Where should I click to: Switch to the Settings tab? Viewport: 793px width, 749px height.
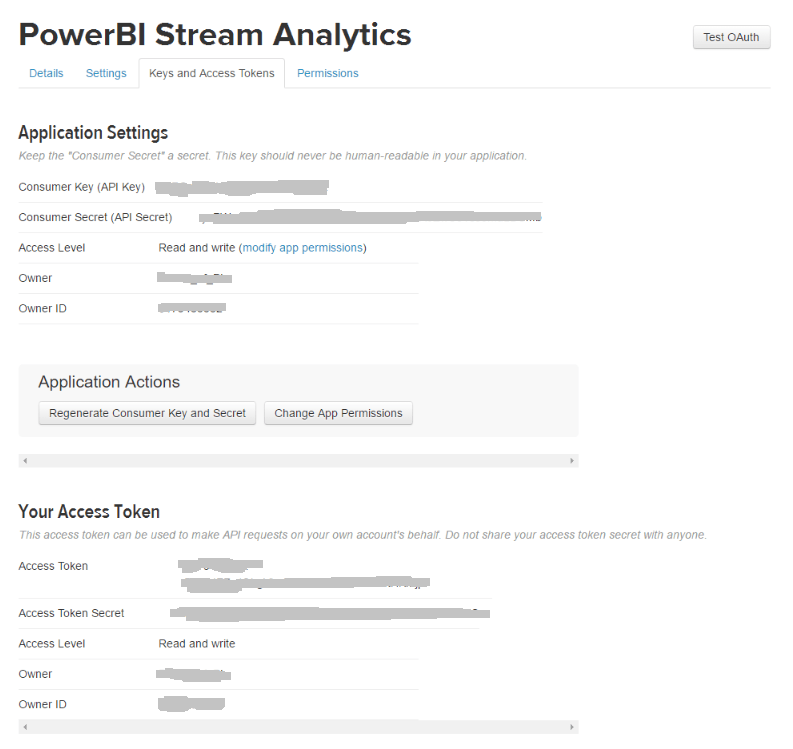point(106,73)
